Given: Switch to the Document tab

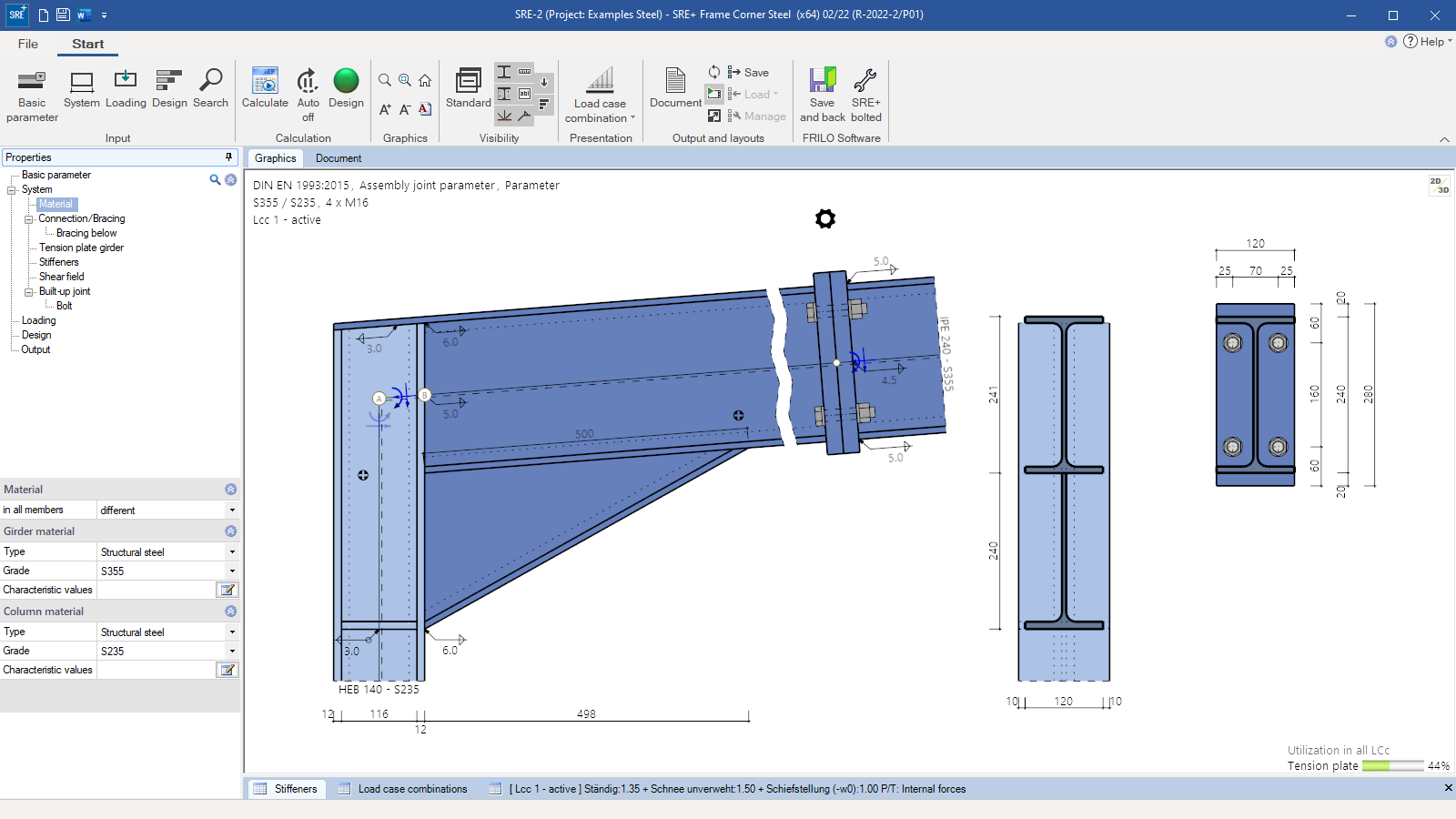Looking at the screenshot, I should tap(339, 158).
